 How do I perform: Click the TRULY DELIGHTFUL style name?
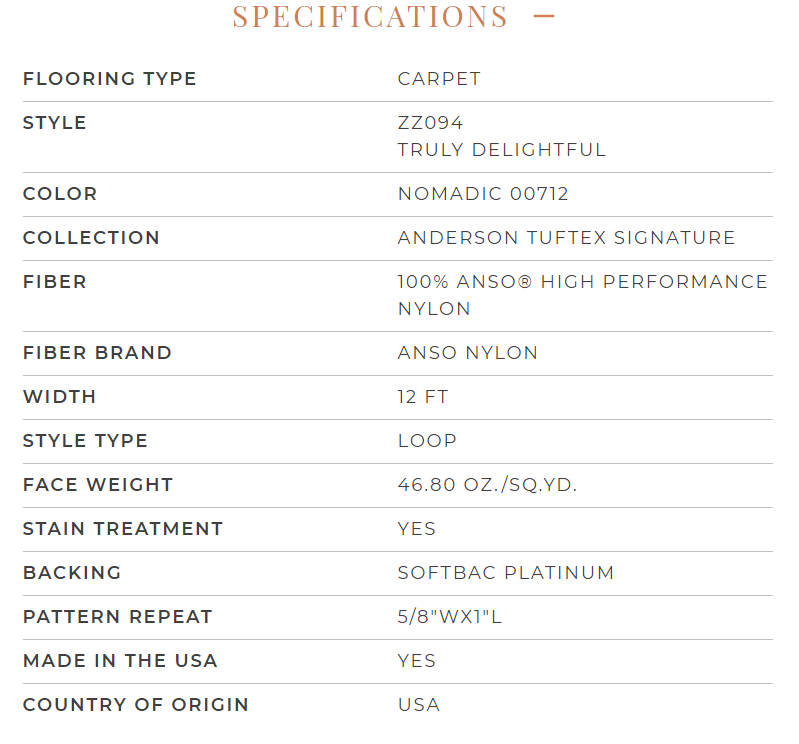pyautogui.click(x=502, y=150)
